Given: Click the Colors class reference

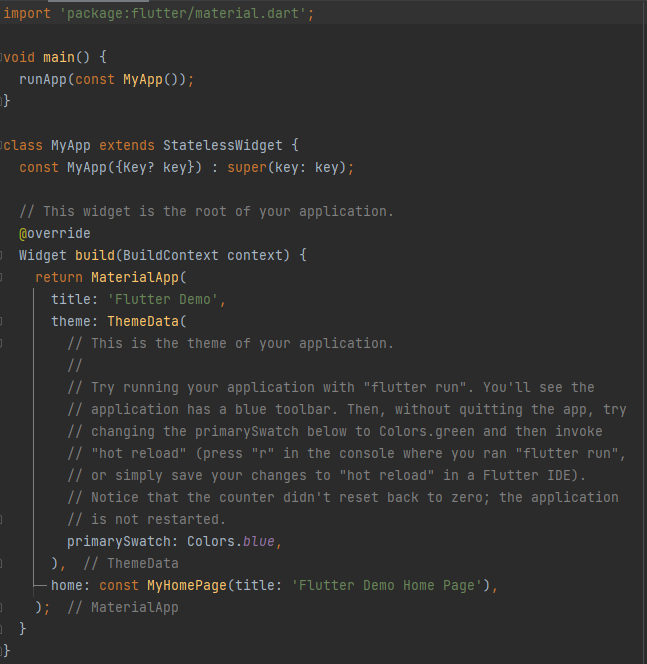Looking at the screenshot, I should pyautogui.click(x=211, y=542).
